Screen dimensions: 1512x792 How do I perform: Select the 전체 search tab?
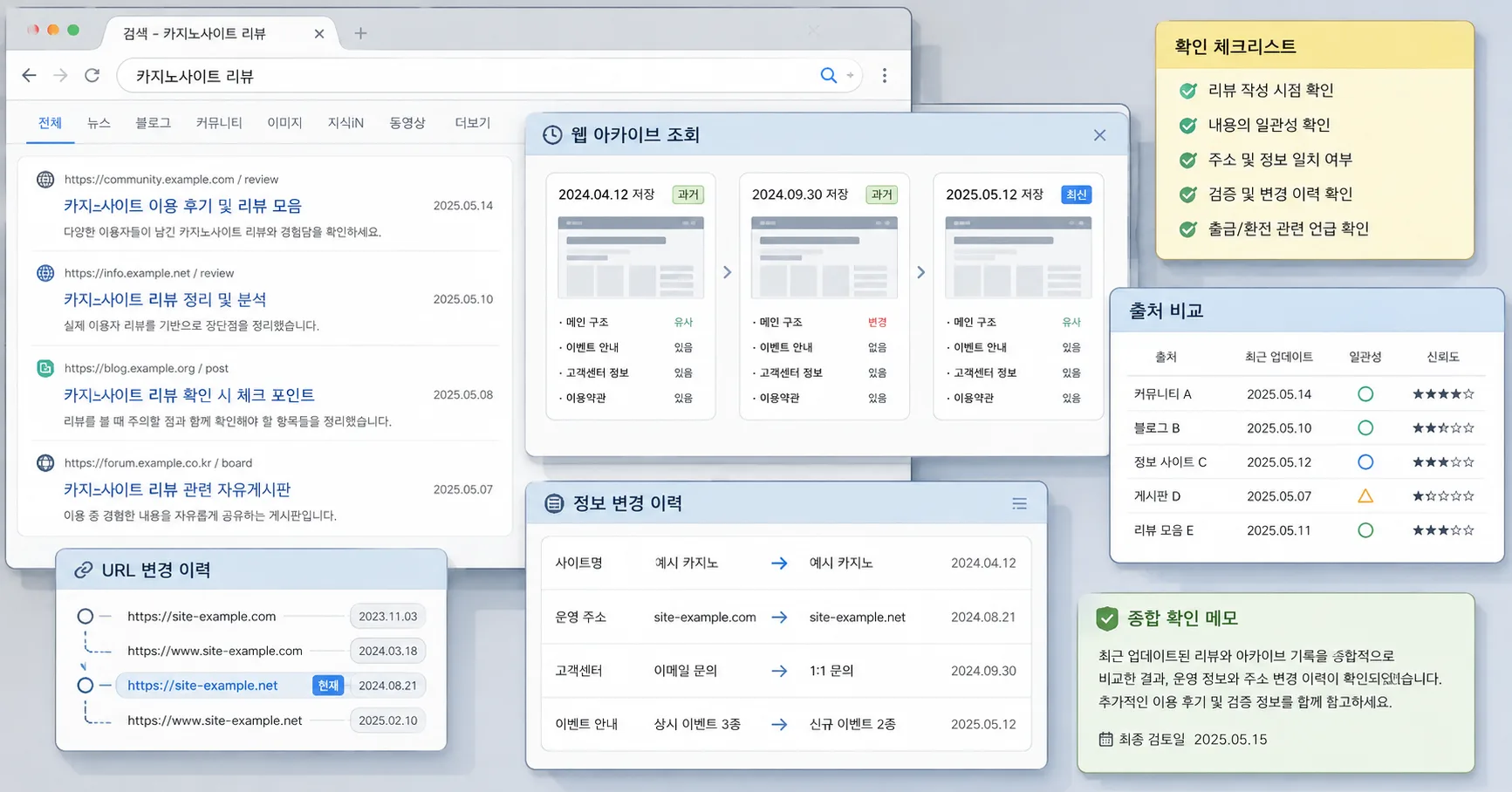coord(50,123)
